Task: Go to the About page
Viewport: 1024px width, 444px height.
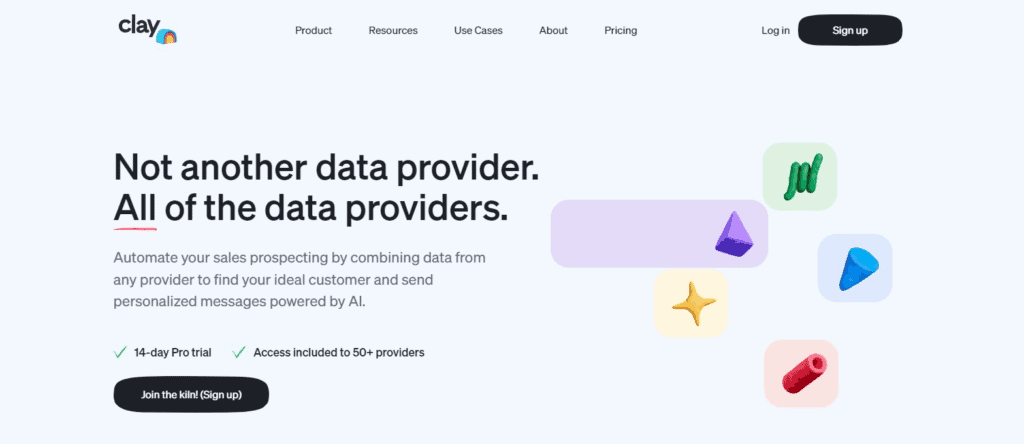Action: pos(553,31)
